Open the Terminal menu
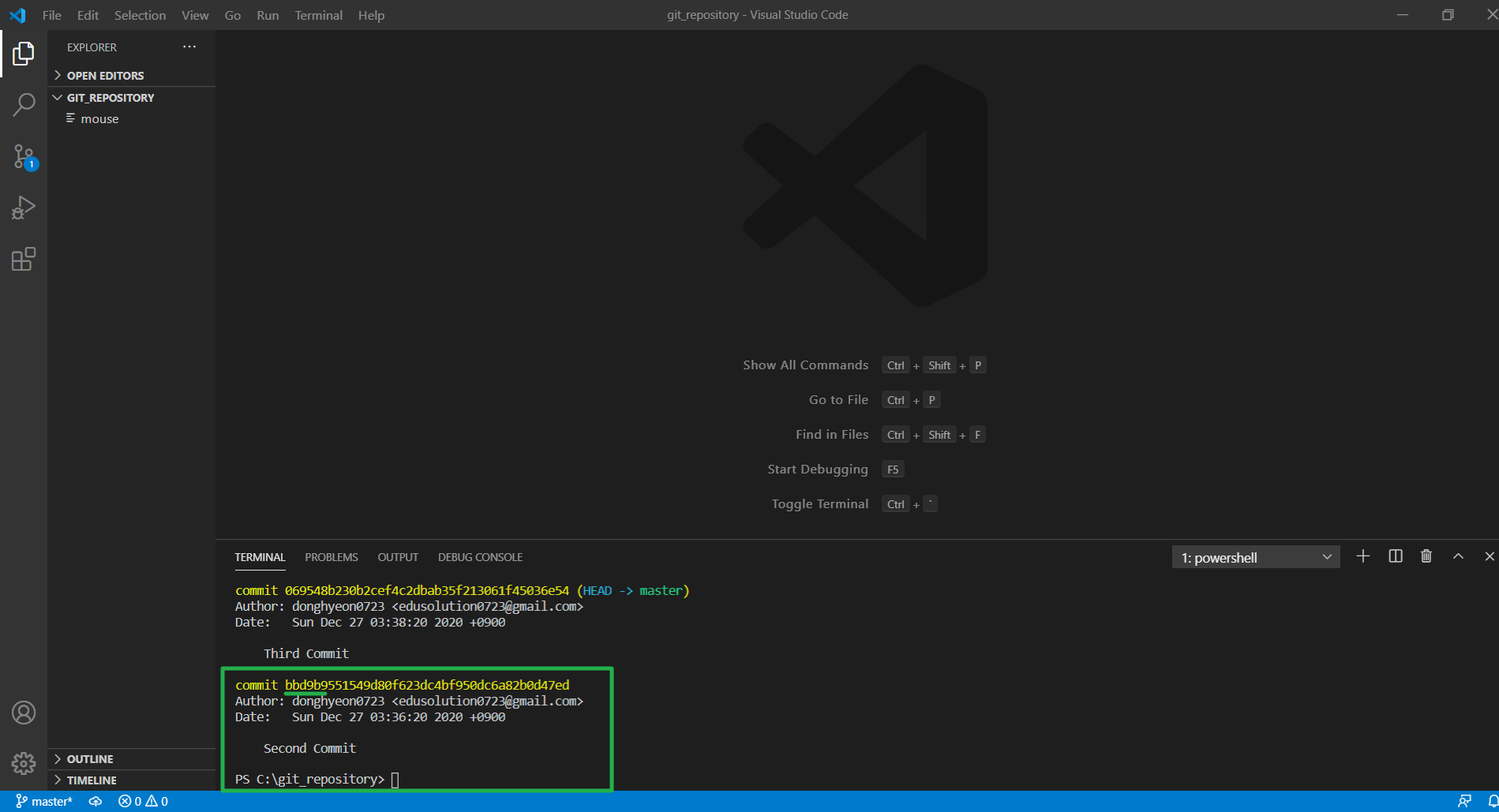This screenshot has height=812, width=1499. click(318, 15)
